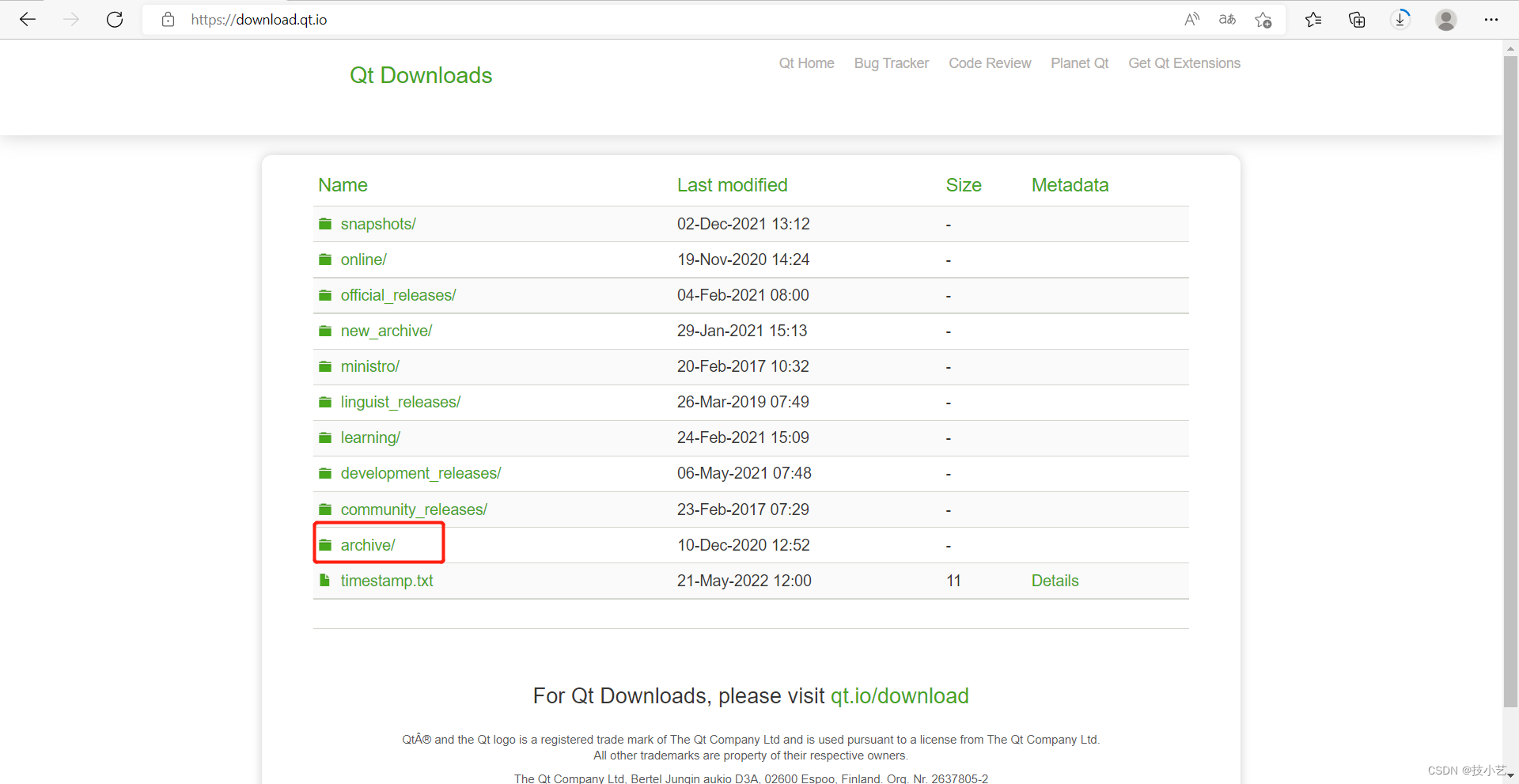This screenshot has width=1519, height=784.
Task: Open the Favorites list icon
Action: pyautogui.click(x=1313, y=20)
